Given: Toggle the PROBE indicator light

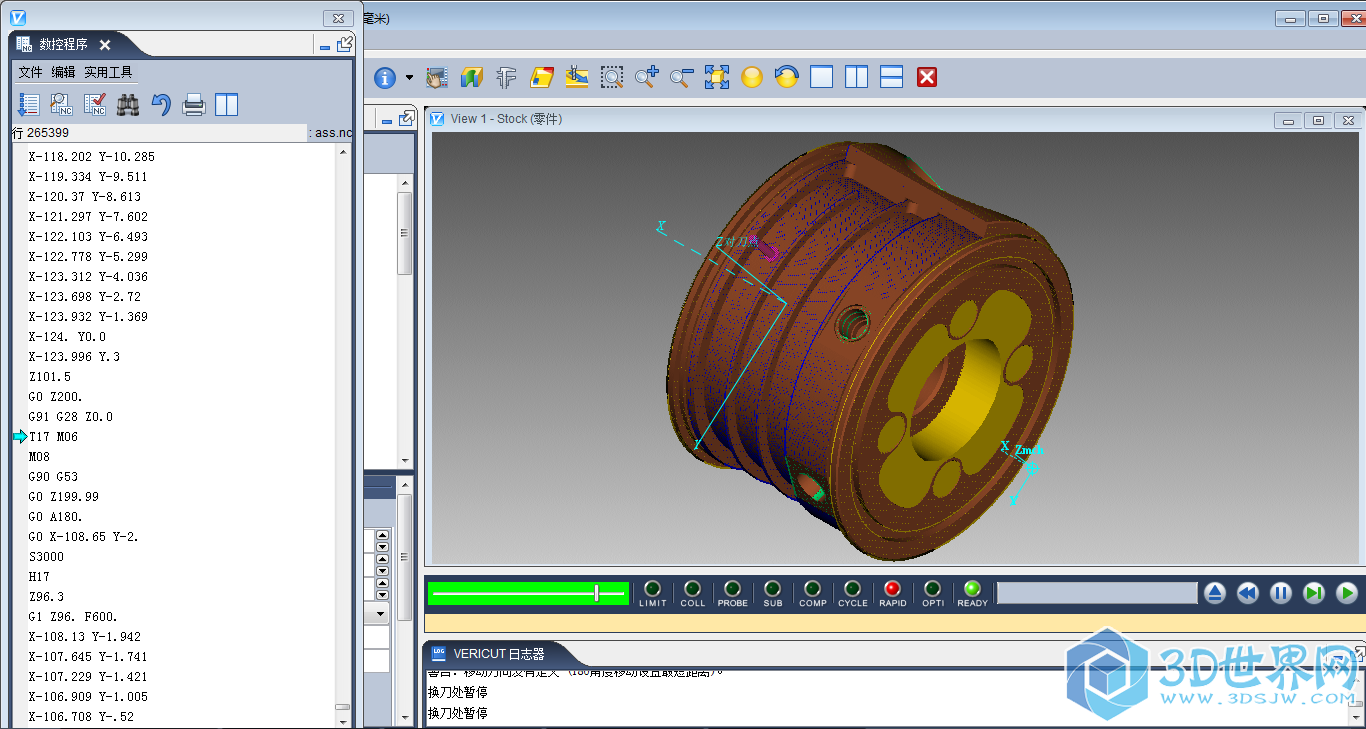Looking at the screenshot, I should click(x=733, y=588).
